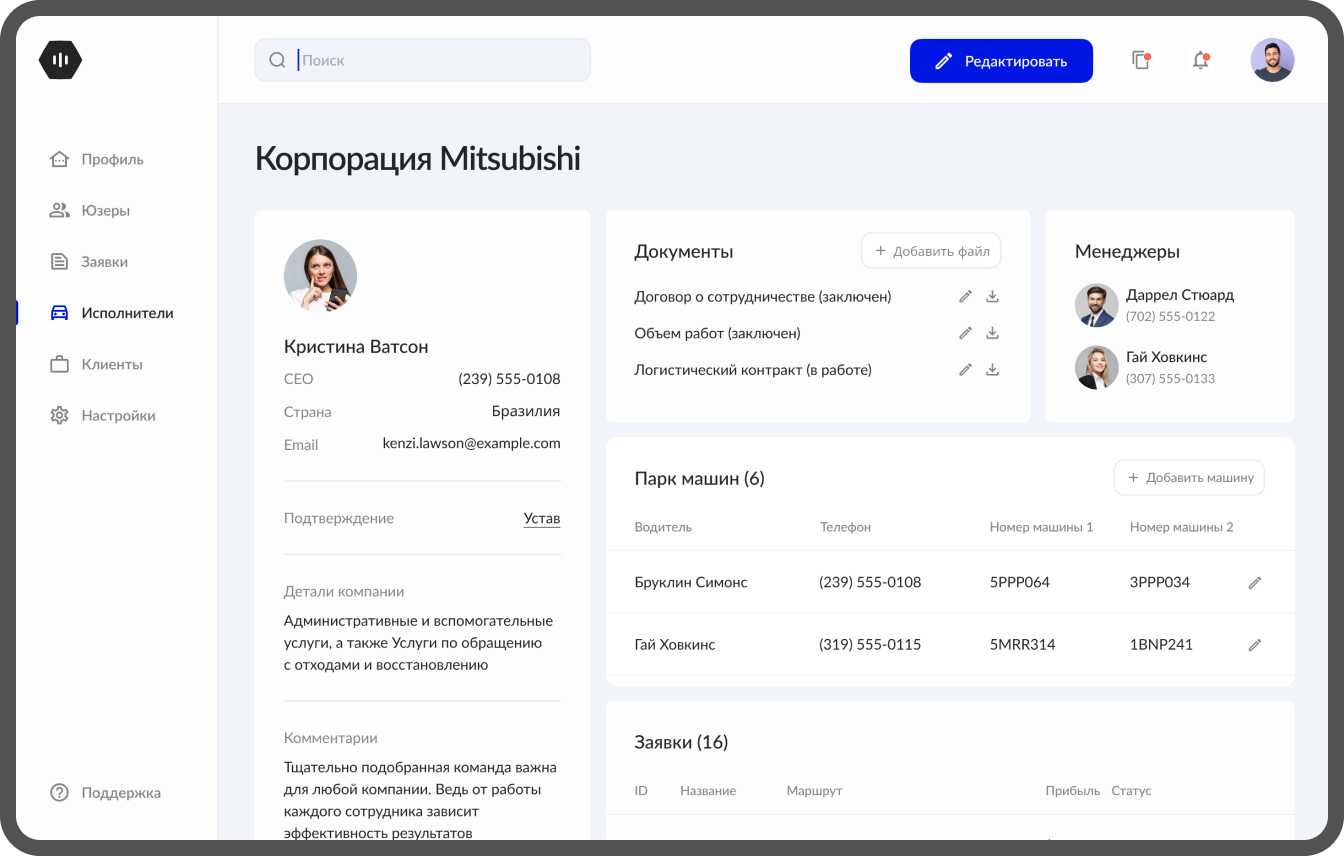Screen dimensions: 1344x856
Task: Click the name Кристина Ватсон
Action: point(356,347)
